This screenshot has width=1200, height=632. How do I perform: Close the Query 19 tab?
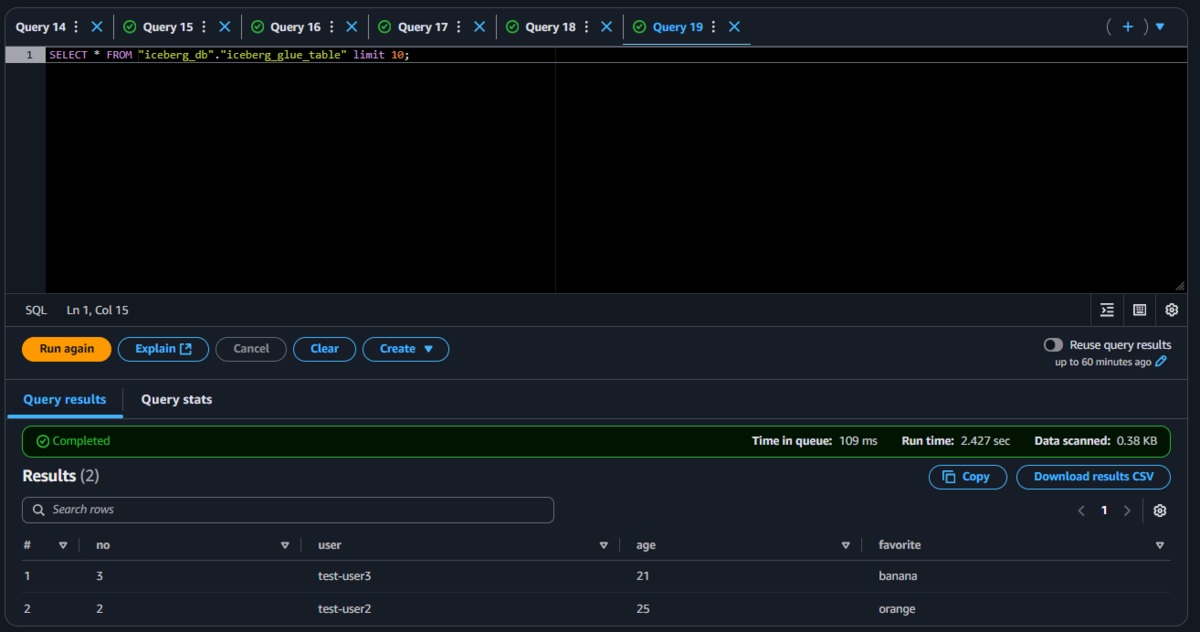click(x=734, y=27)
